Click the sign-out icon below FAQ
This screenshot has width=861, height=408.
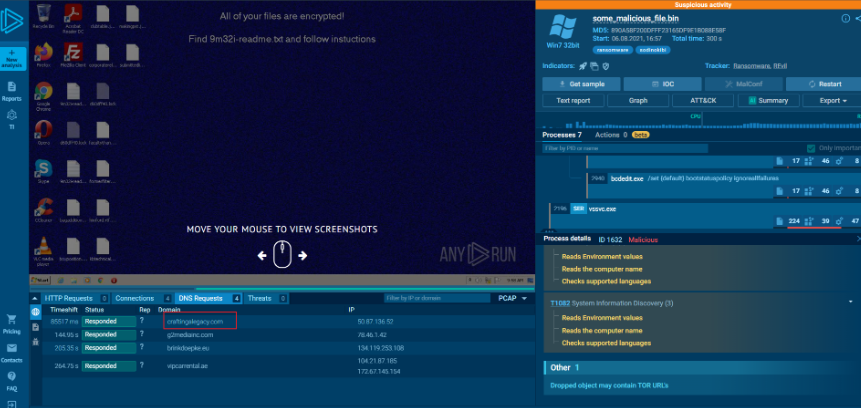(x=12, y=404)
